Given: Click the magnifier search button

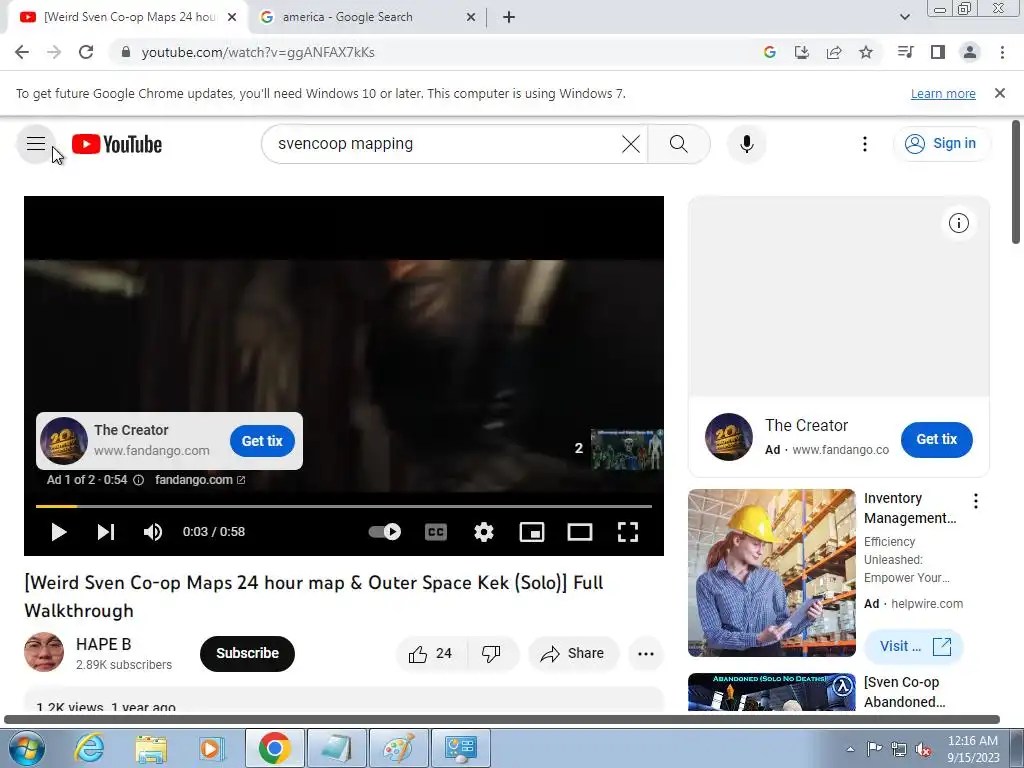Looking at the screenshot, I should 679,144.
